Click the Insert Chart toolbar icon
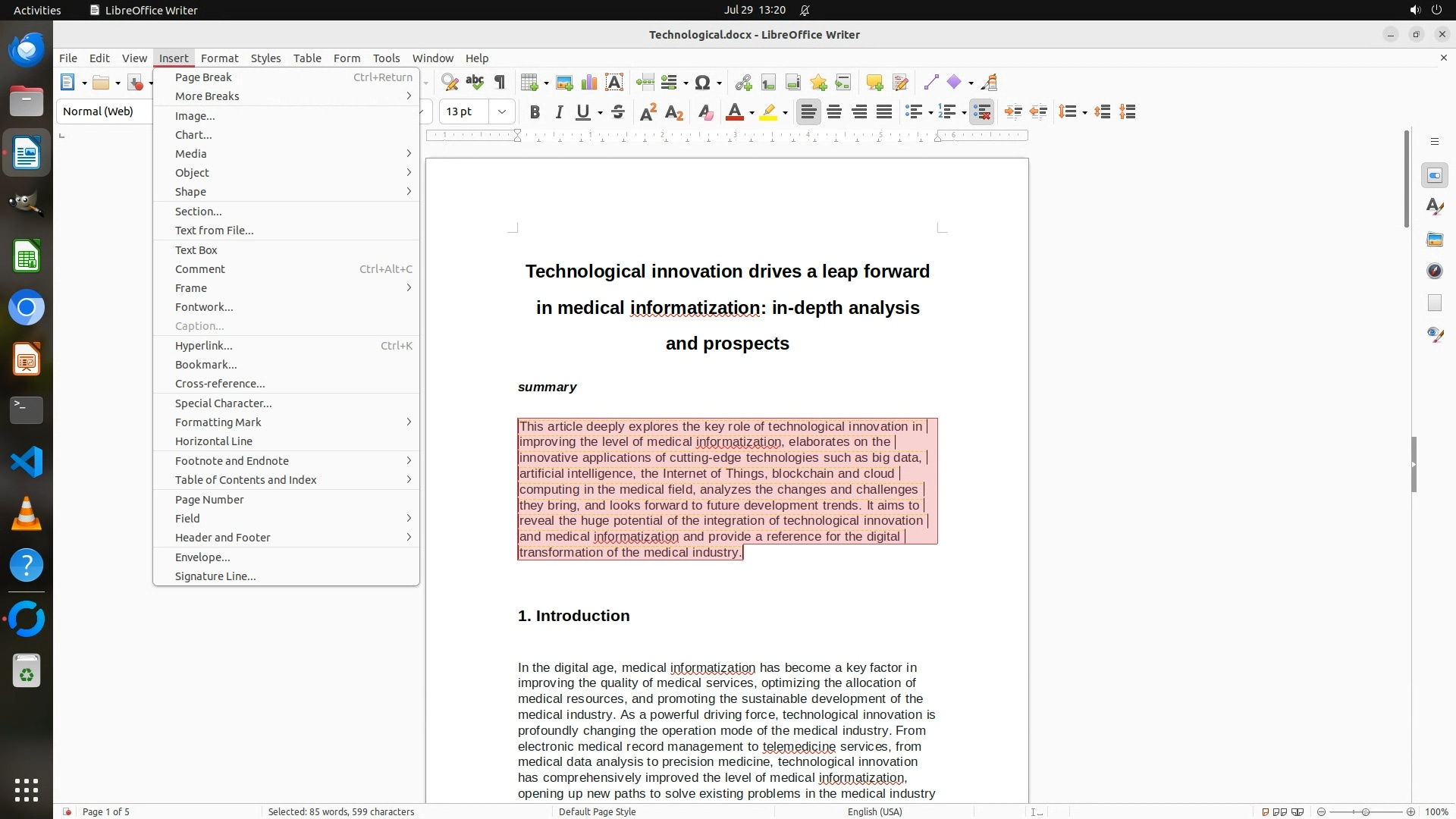Image resolution: width=1456 pixels, height=819 pixels. tap(589, 83)
